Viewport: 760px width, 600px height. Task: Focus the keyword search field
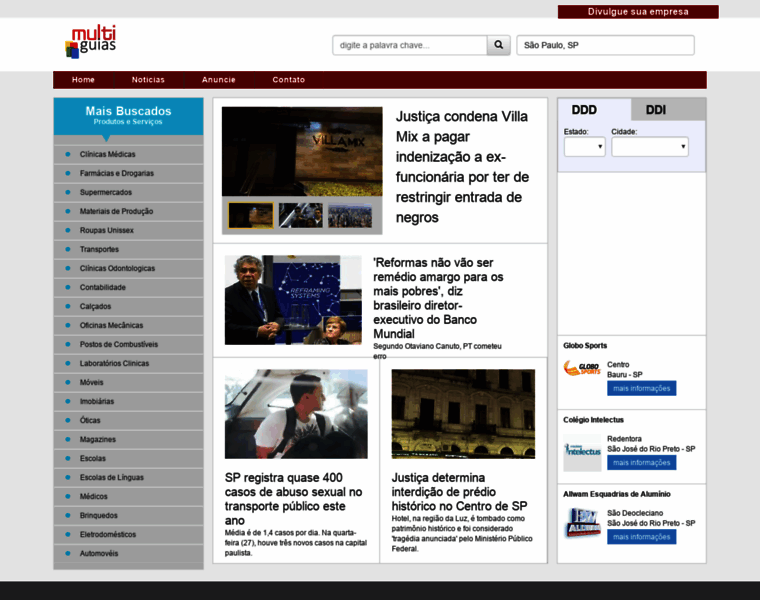coord(410,45)
